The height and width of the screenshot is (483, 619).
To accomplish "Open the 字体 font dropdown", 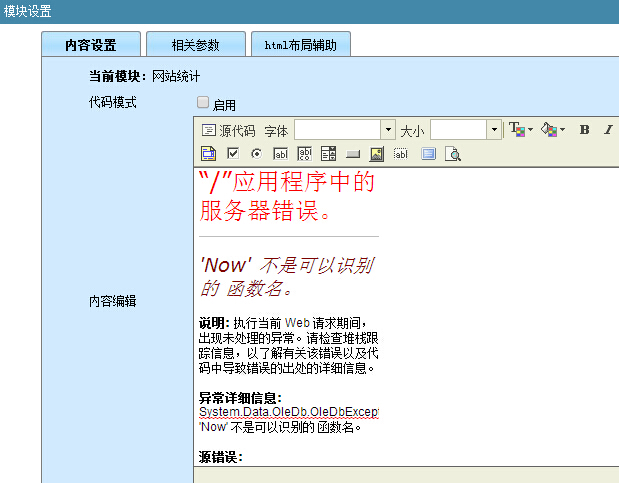I will coord(388,130).
